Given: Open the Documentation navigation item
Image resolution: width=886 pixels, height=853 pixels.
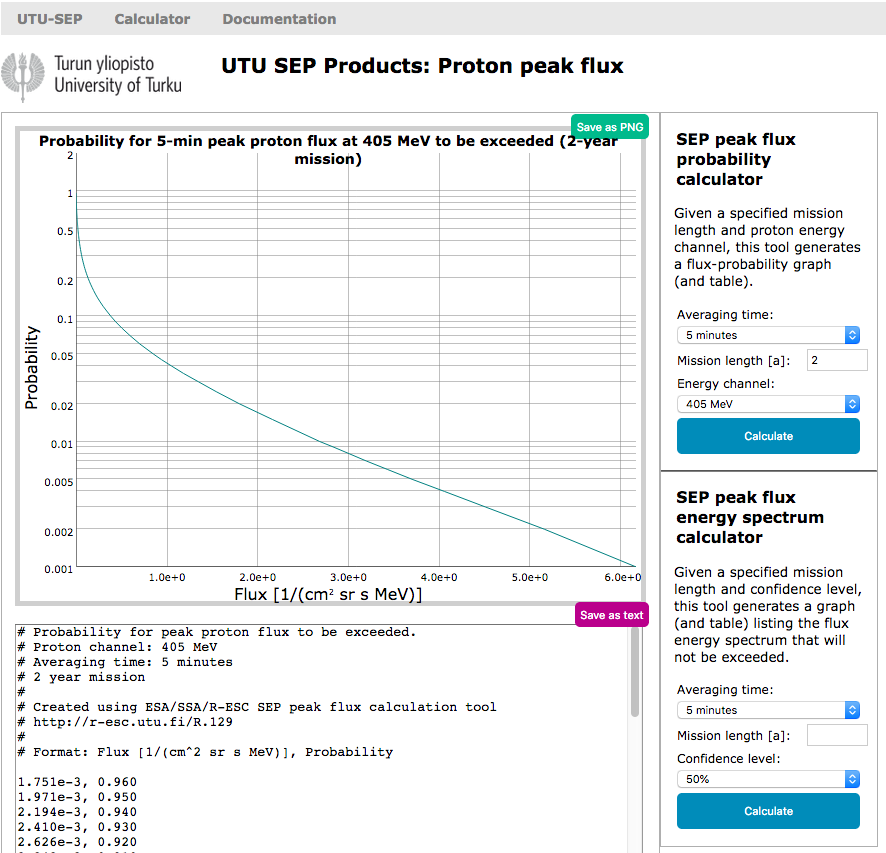Looking at the screenshot, I should point(279,19).
